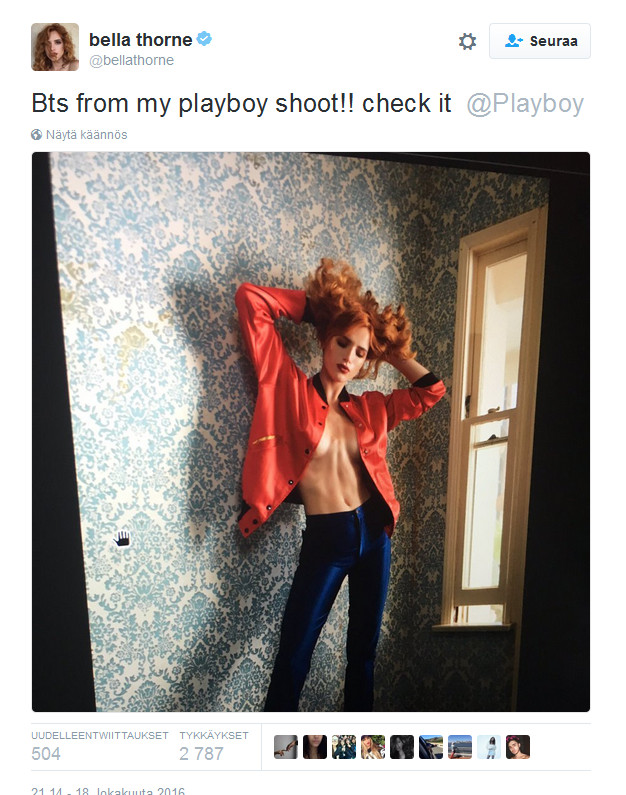Open the fourth liker's avatar thumbnail
Image resolution: width=626 pixels, height=795 pixels.
click(x=373, y=747)
